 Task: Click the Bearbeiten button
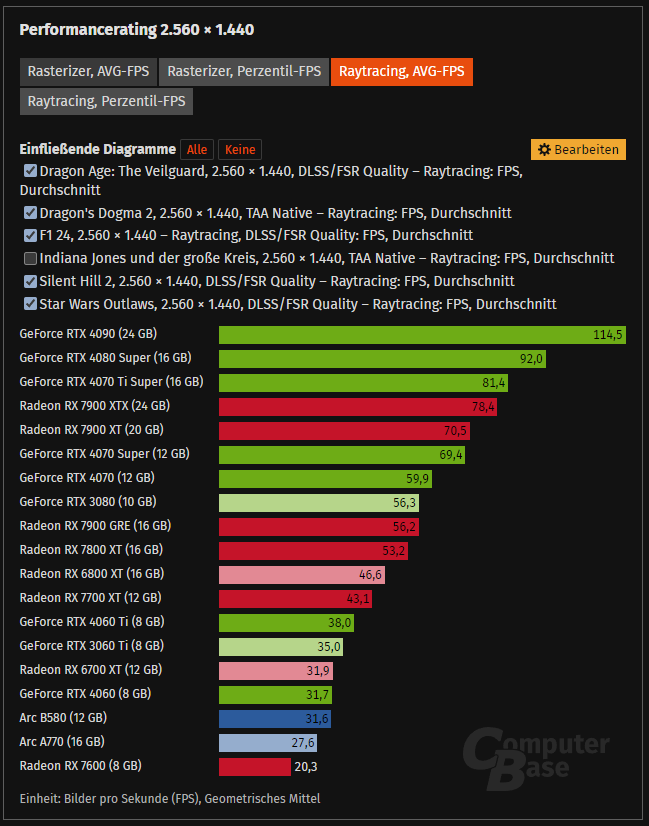578,150
